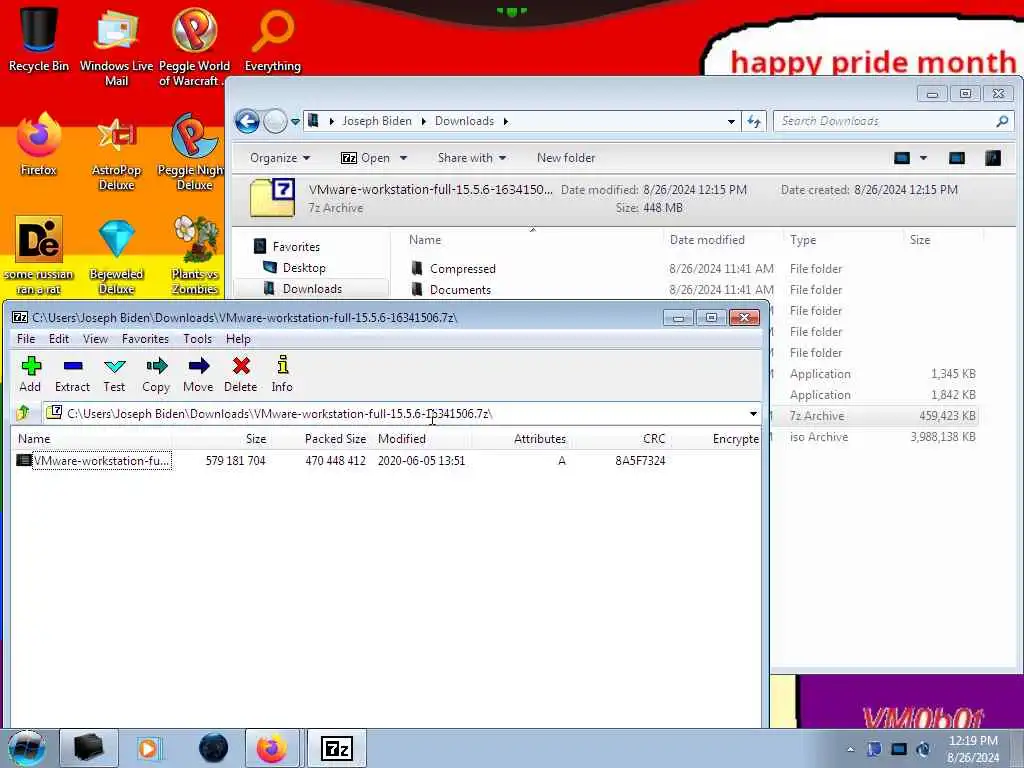The width and height of the screenshot is (1024, 768).
Task: Click the Add button in 7-Zip toolbar
Action: pyautogui.click(x=30, y=374)
